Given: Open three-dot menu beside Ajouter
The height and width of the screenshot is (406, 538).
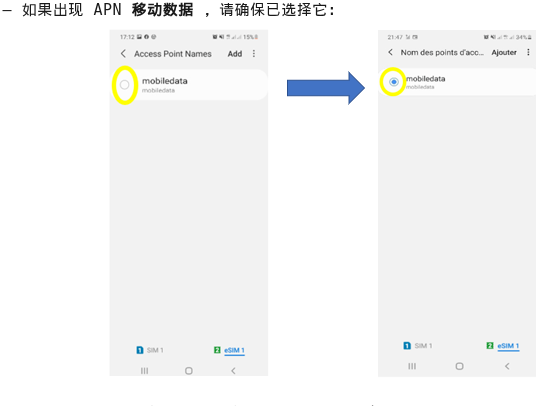Looking at the screenshot, I should click(528, 52).
